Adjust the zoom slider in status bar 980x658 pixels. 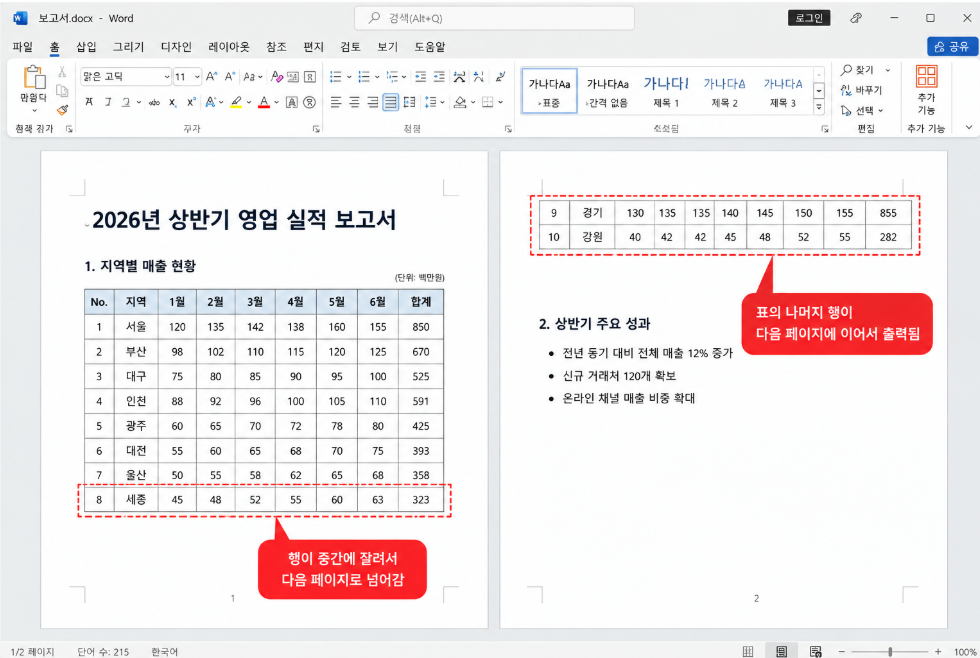click(x=890, y=652)
